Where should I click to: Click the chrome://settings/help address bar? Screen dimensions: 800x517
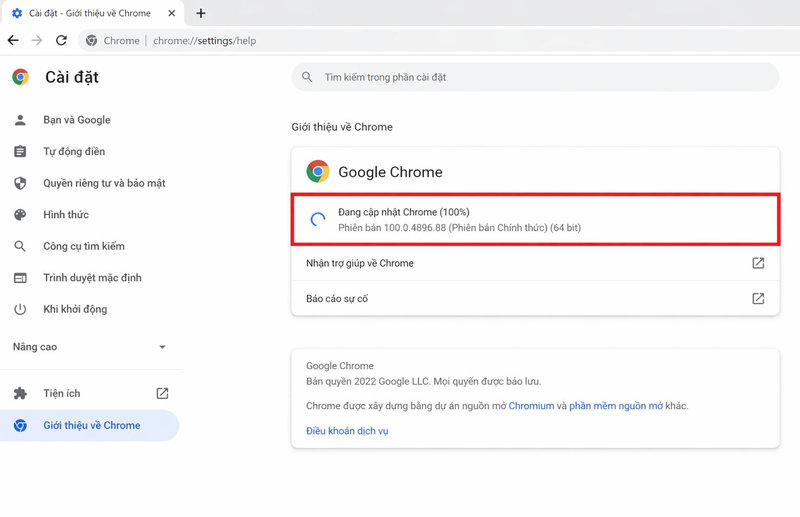click(439, 40)
